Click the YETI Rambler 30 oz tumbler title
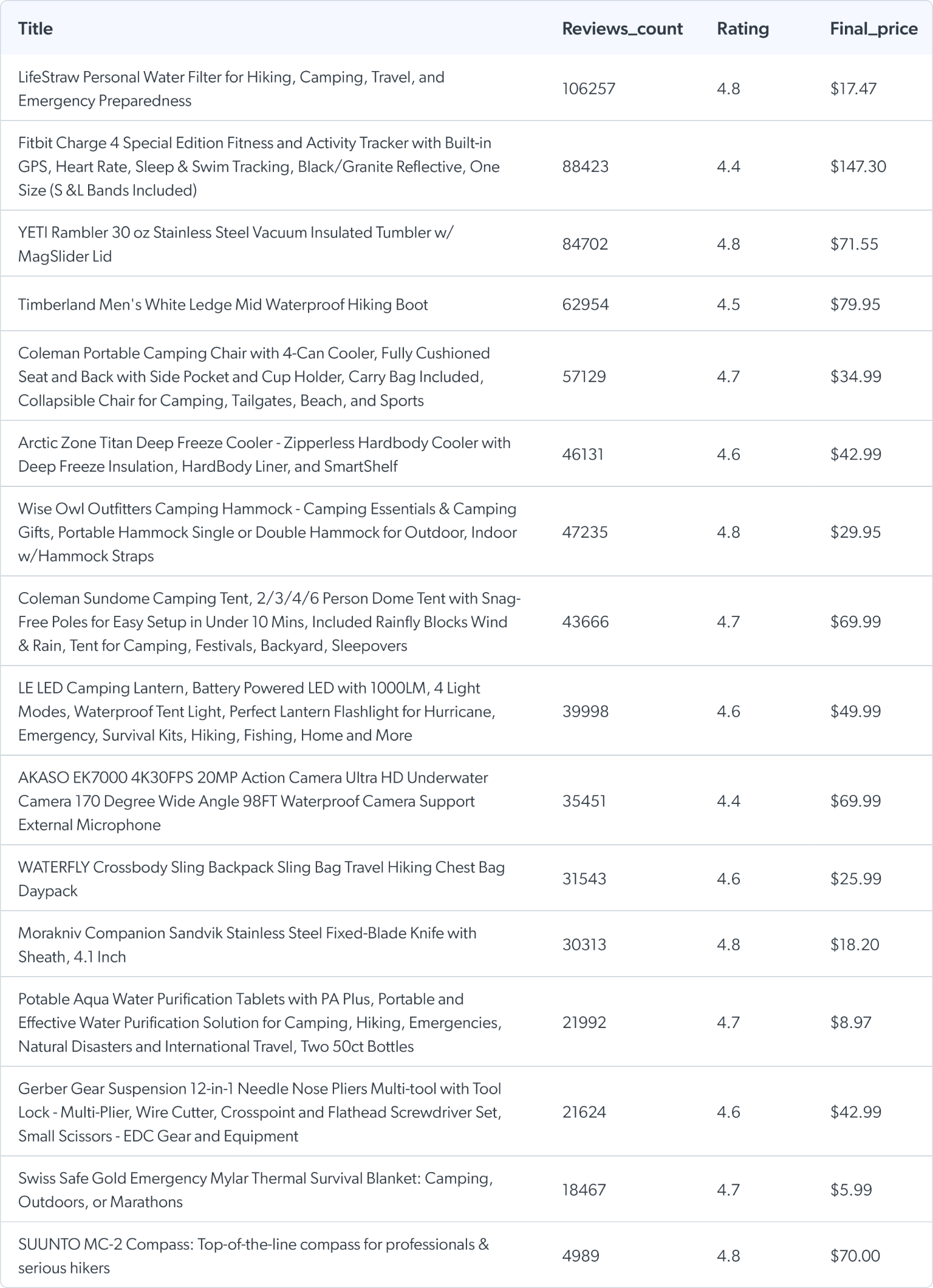Image resolution: width=933 pixels, height=1288 pixels. coord(236,244)
